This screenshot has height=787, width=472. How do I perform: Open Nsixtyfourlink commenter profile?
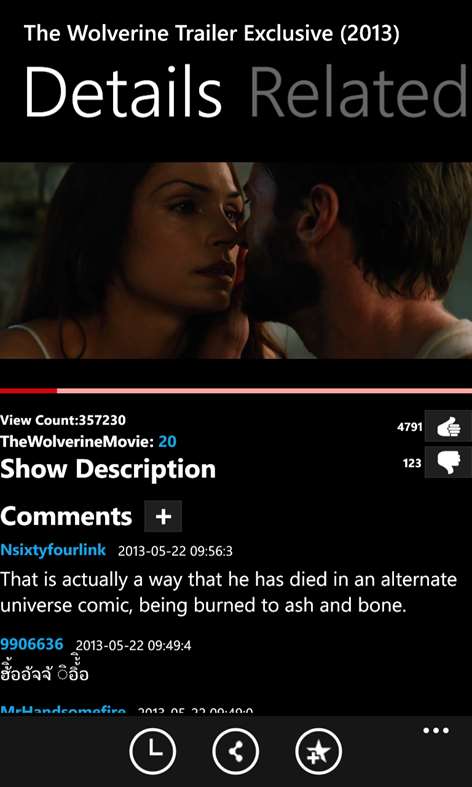click(x=53, y=550)
